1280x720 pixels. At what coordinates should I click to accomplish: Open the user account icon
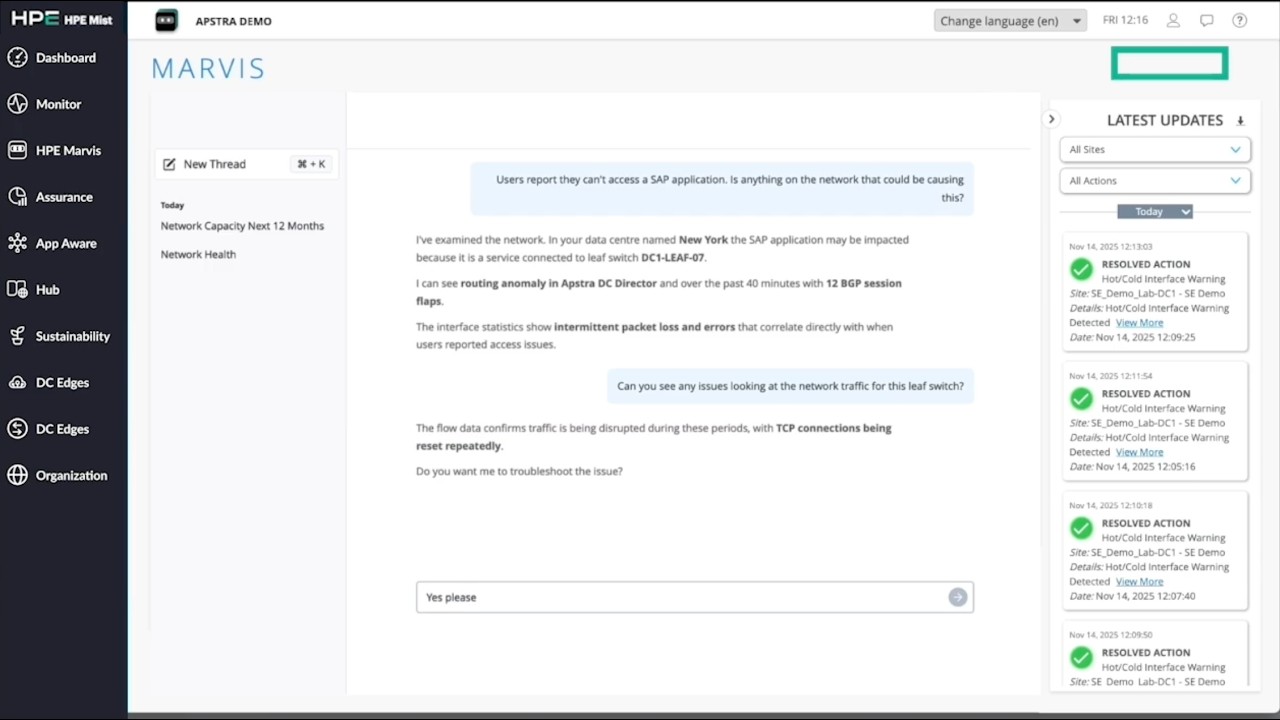pos(1174,20)
